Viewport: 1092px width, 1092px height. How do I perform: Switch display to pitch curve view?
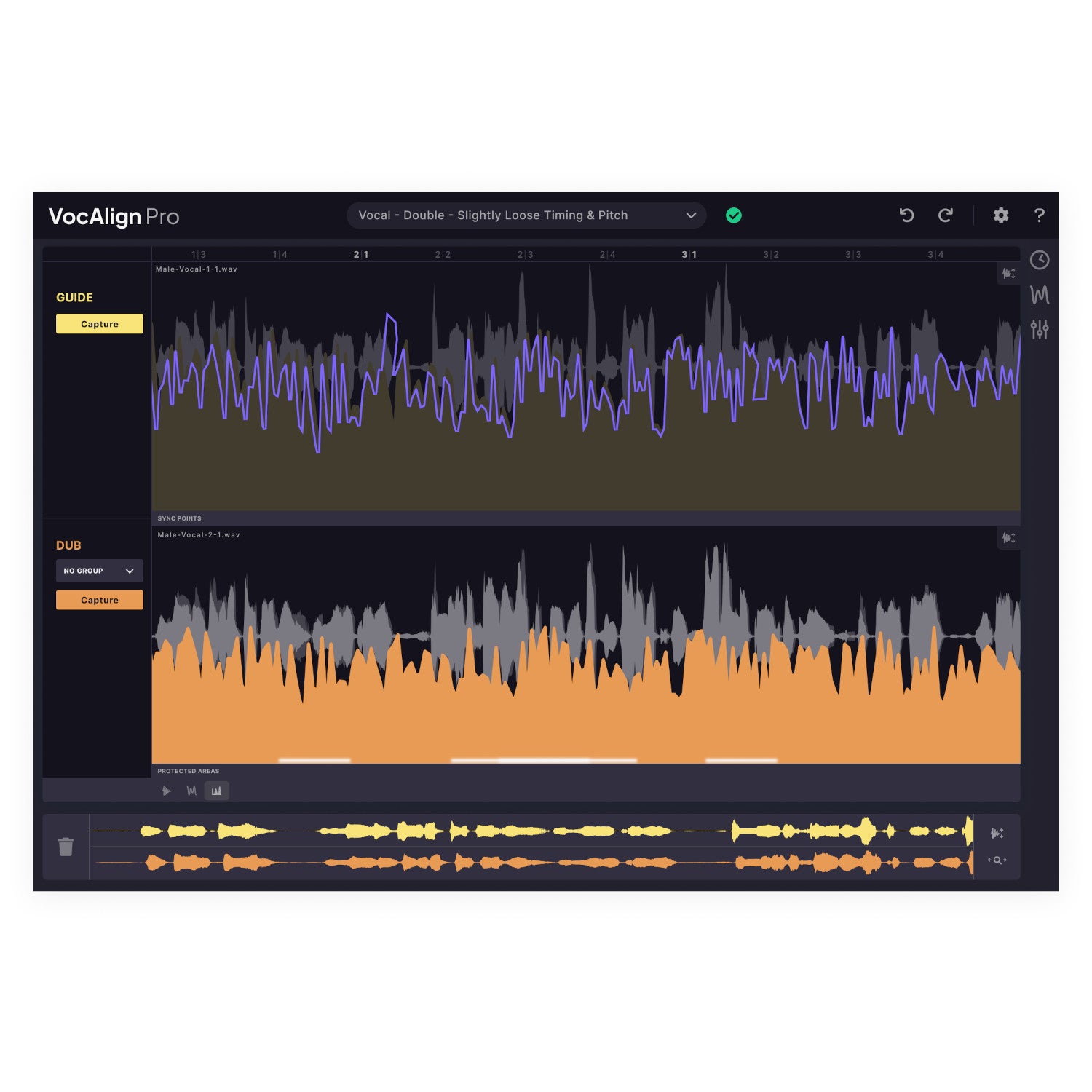191,791
